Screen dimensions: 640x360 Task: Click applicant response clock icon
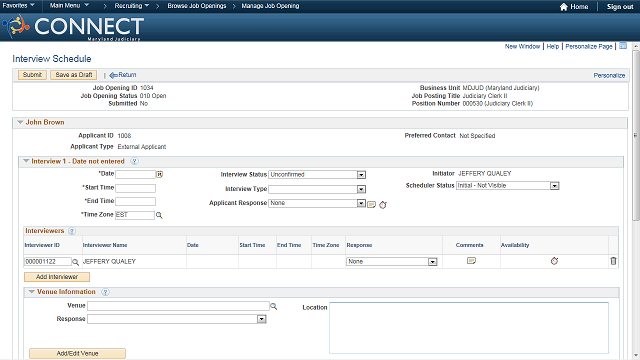[x=382, y=204]
